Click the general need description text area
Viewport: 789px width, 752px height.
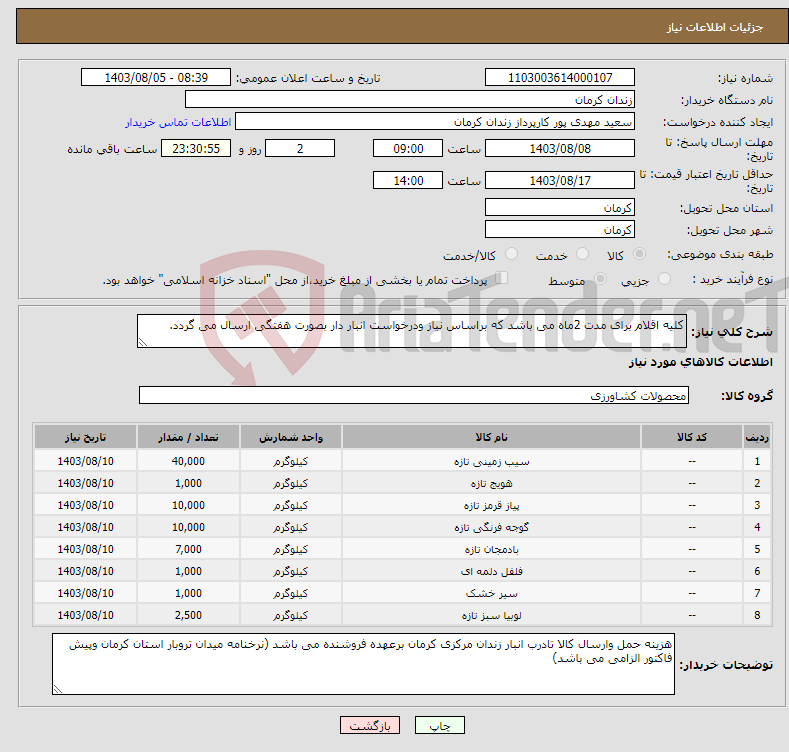click(412, 331)
